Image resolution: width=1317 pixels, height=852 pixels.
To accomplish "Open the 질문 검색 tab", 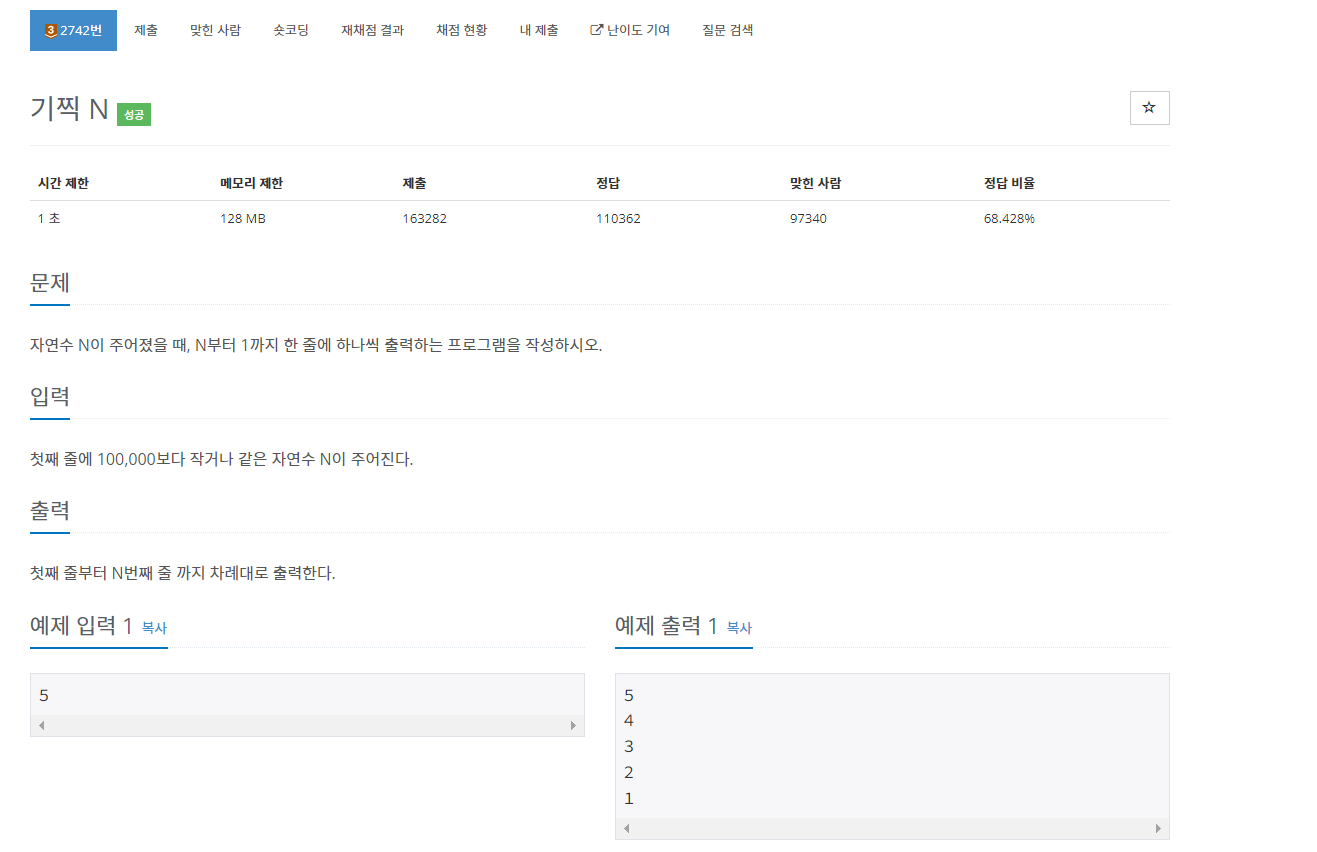I will 728,30.
